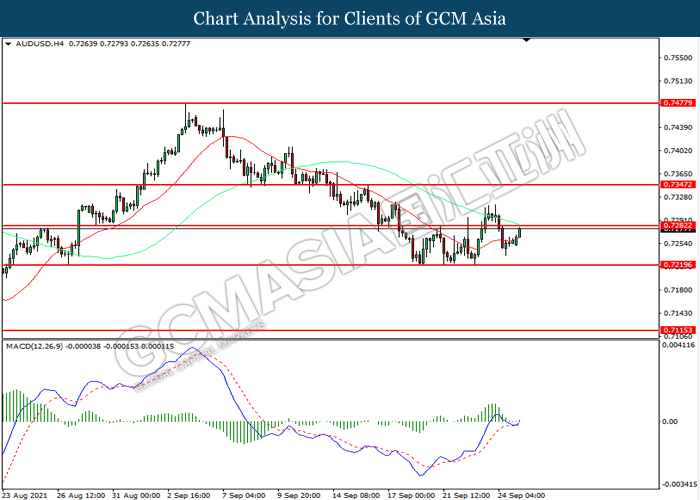Image resolution: width=700 pixels, height=500 pixels.
Task: Click the 0.72822 red price label
Action: point(678,225)
